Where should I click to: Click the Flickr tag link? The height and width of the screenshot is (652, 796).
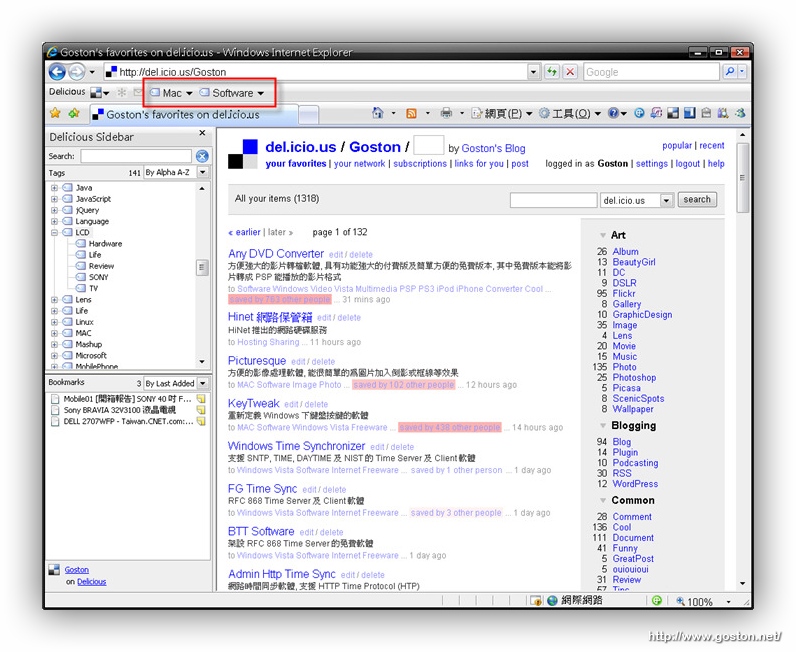623,294
